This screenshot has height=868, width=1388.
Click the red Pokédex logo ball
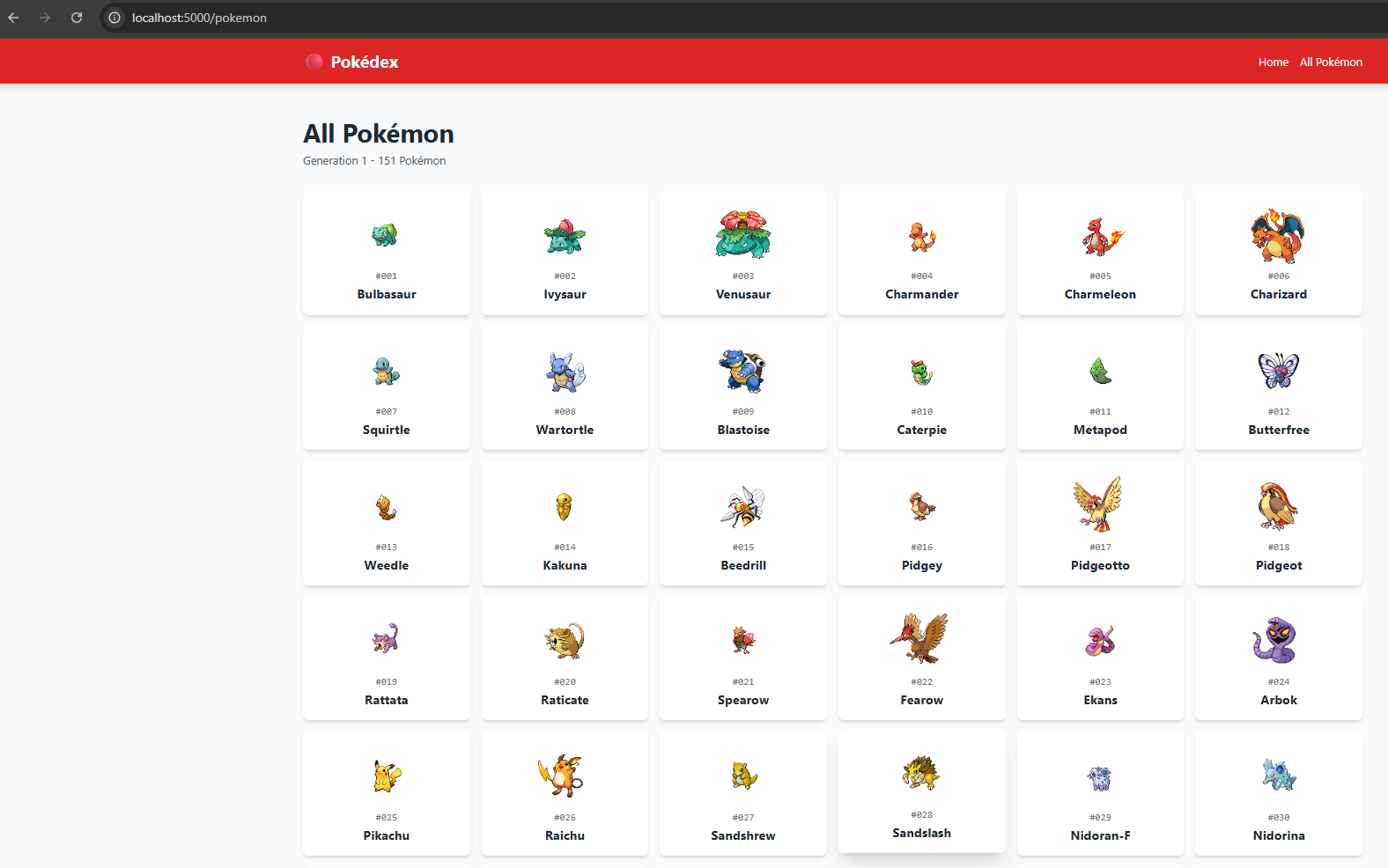(314, 62)
